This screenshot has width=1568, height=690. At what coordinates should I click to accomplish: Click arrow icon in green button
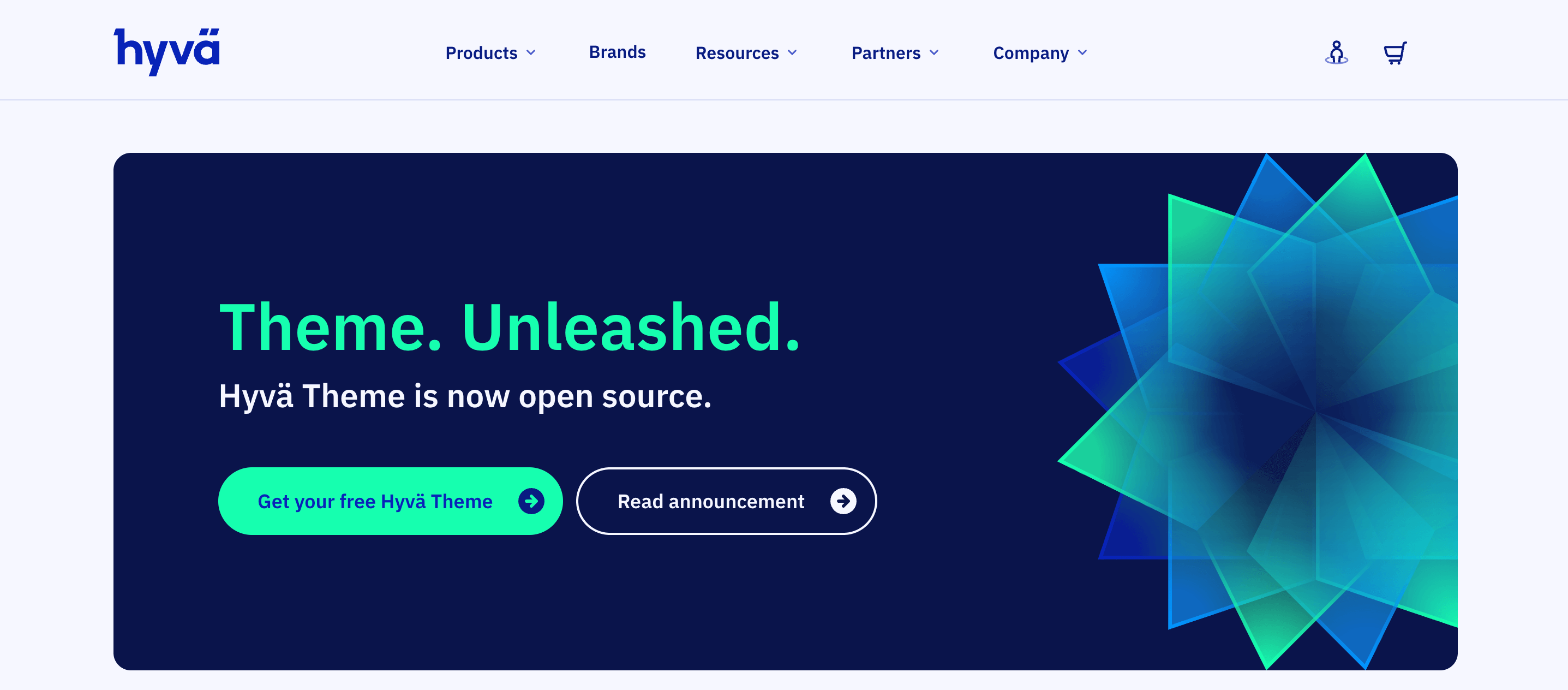[x=531, y=501]
